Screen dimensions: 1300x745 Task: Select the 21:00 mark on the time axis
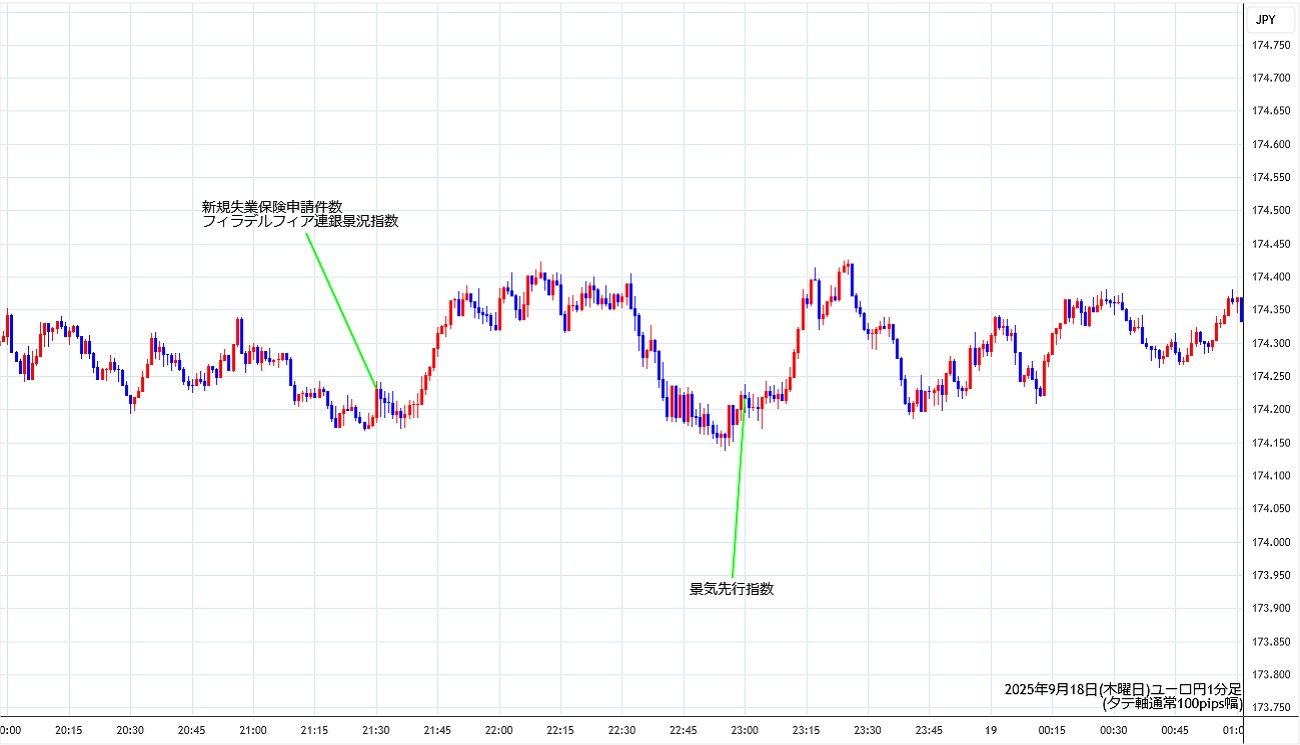(253, 730)
